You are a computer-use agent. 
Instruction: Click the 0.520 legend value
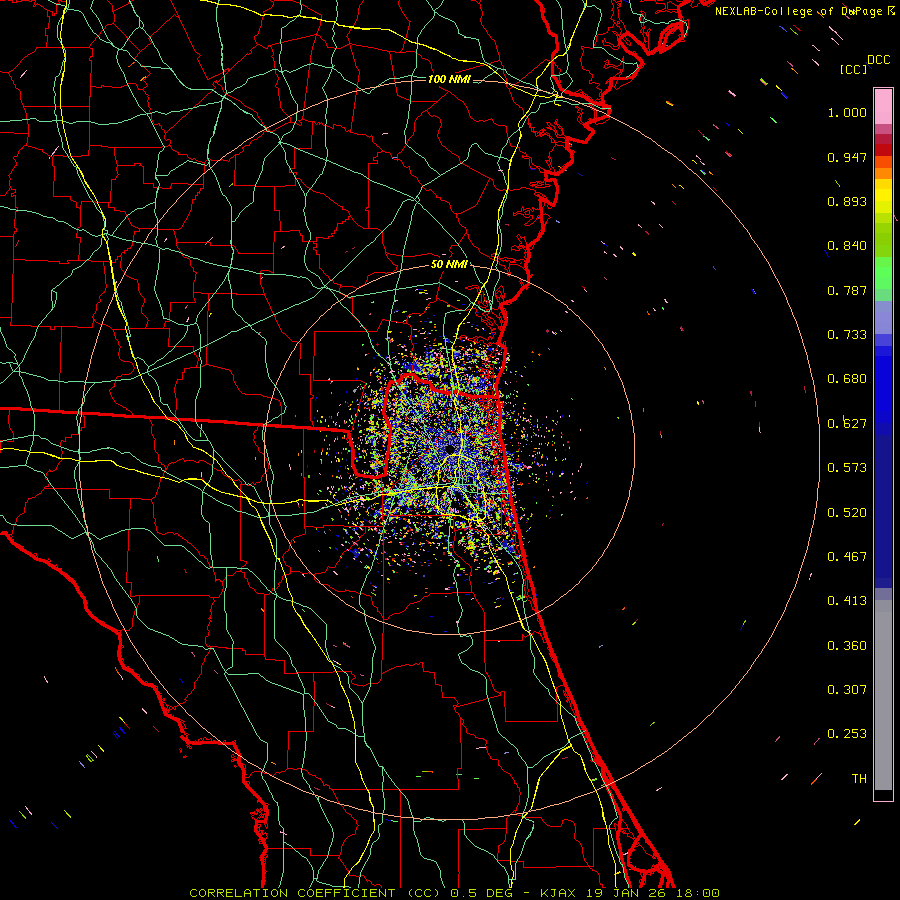tap(847, 513)
